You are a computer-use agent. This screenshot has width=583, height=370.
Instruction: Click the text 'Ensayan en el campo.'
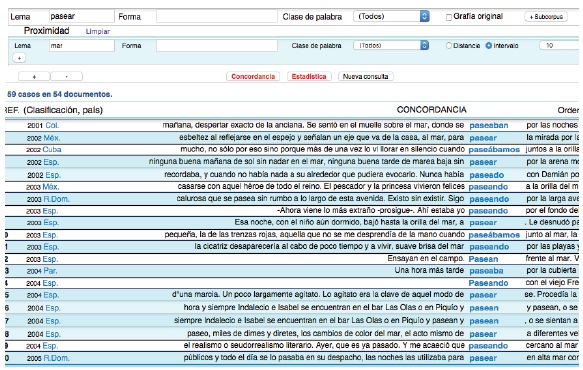click(x=425, y=258)
